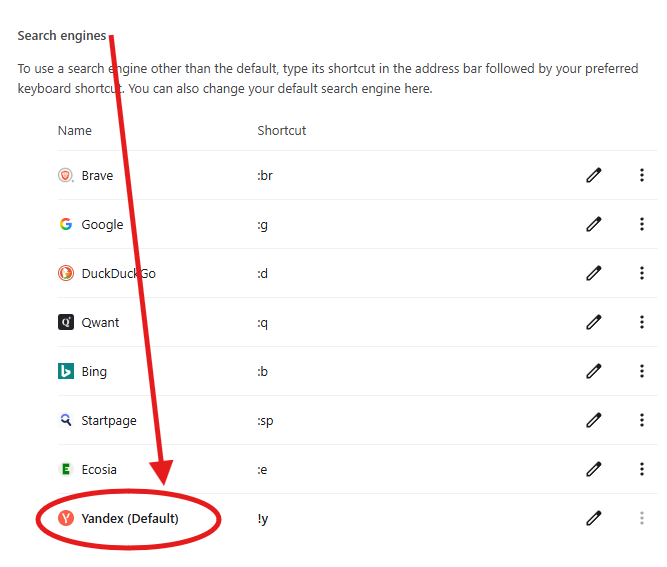Viewport: 667px width, 567px height.
Task: Edit the DuckDuckGo search engine entry
Action: tap(594, 273)
